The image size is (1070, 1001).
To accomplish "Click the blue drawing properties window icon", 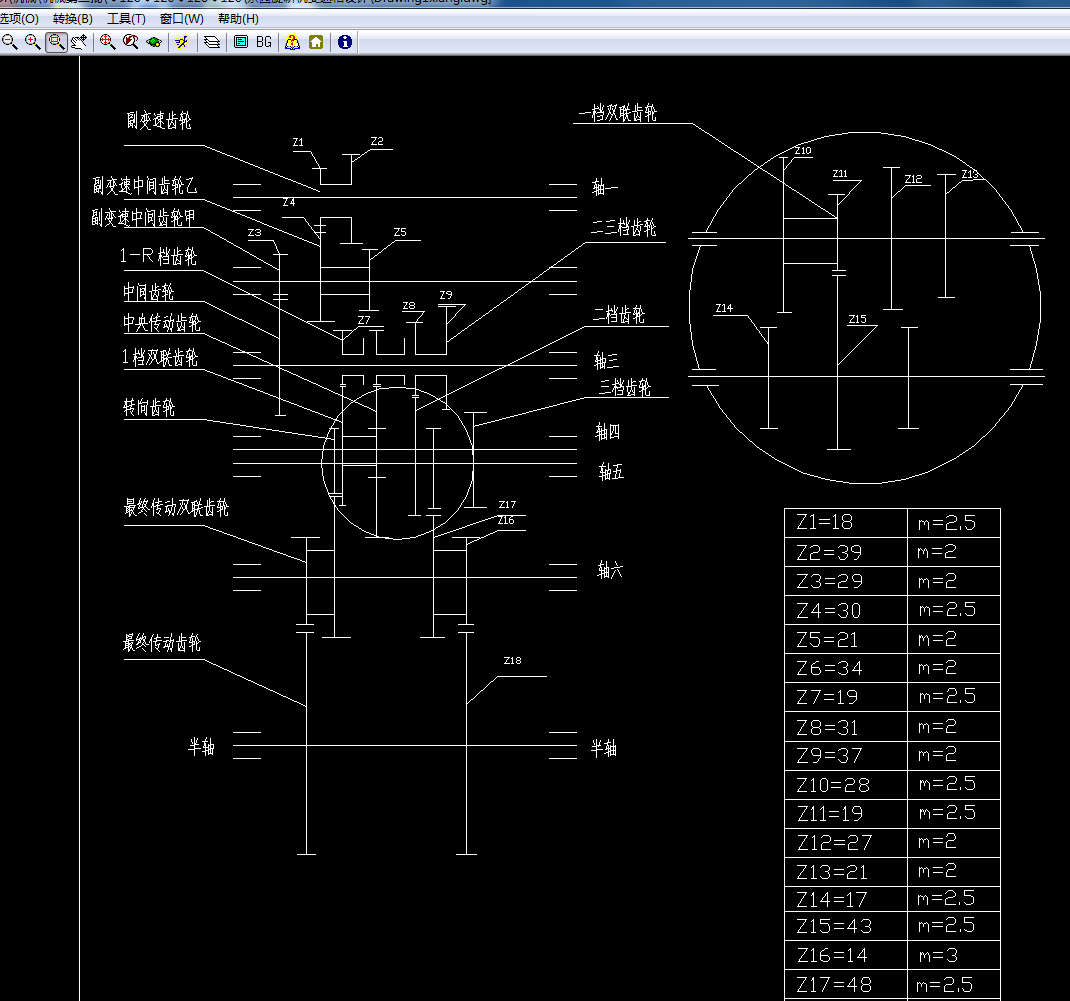I will 241,42.
